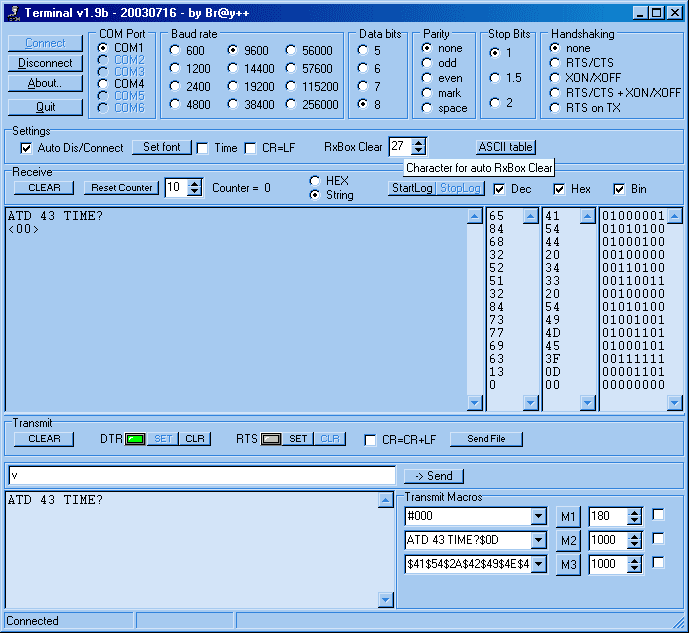689x633 pixels.
Task: Send macro M1
Action: coord(568,517)
